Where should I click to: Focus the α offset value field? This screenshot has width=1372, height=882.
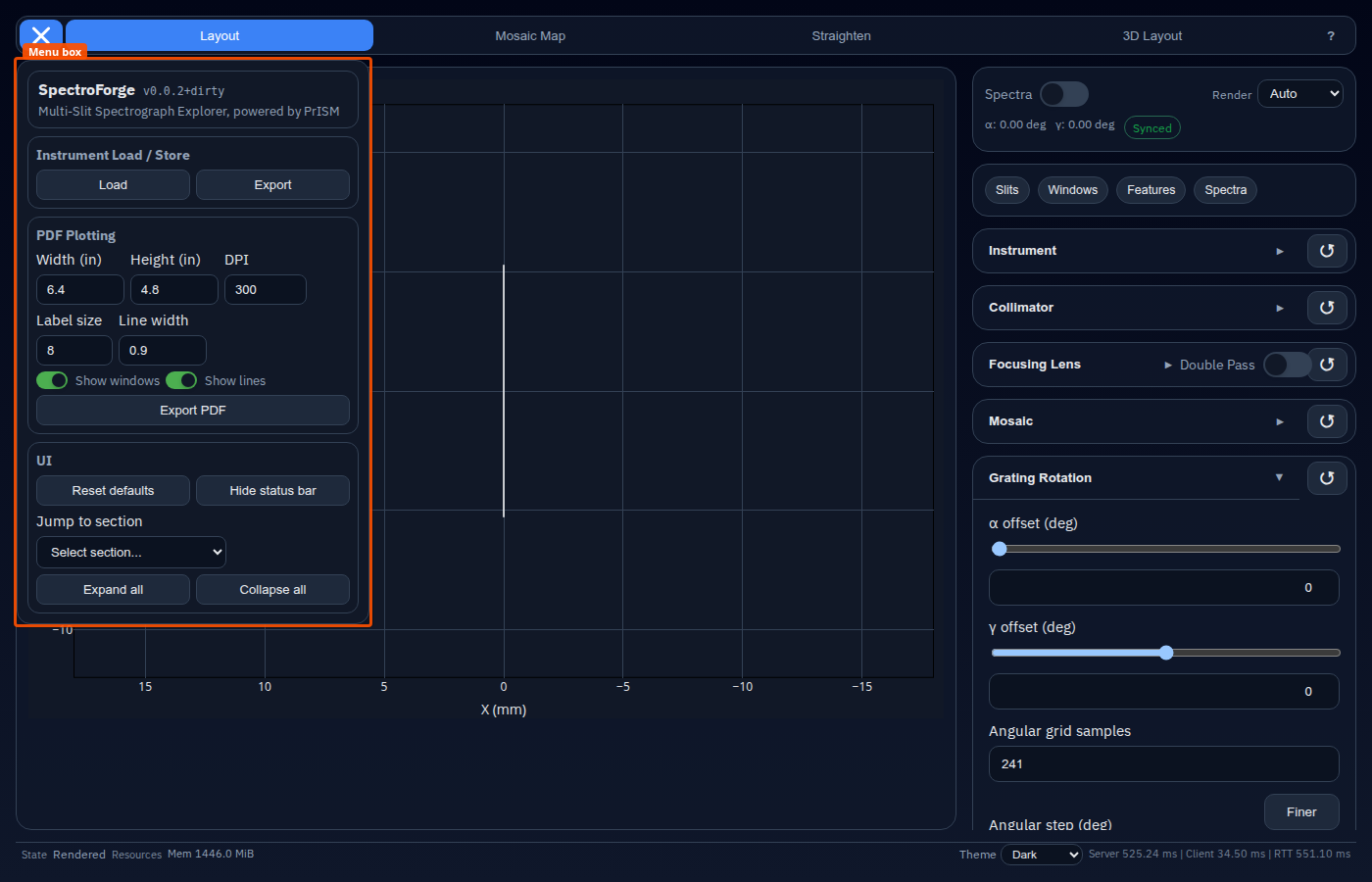tap(1164, 588)
